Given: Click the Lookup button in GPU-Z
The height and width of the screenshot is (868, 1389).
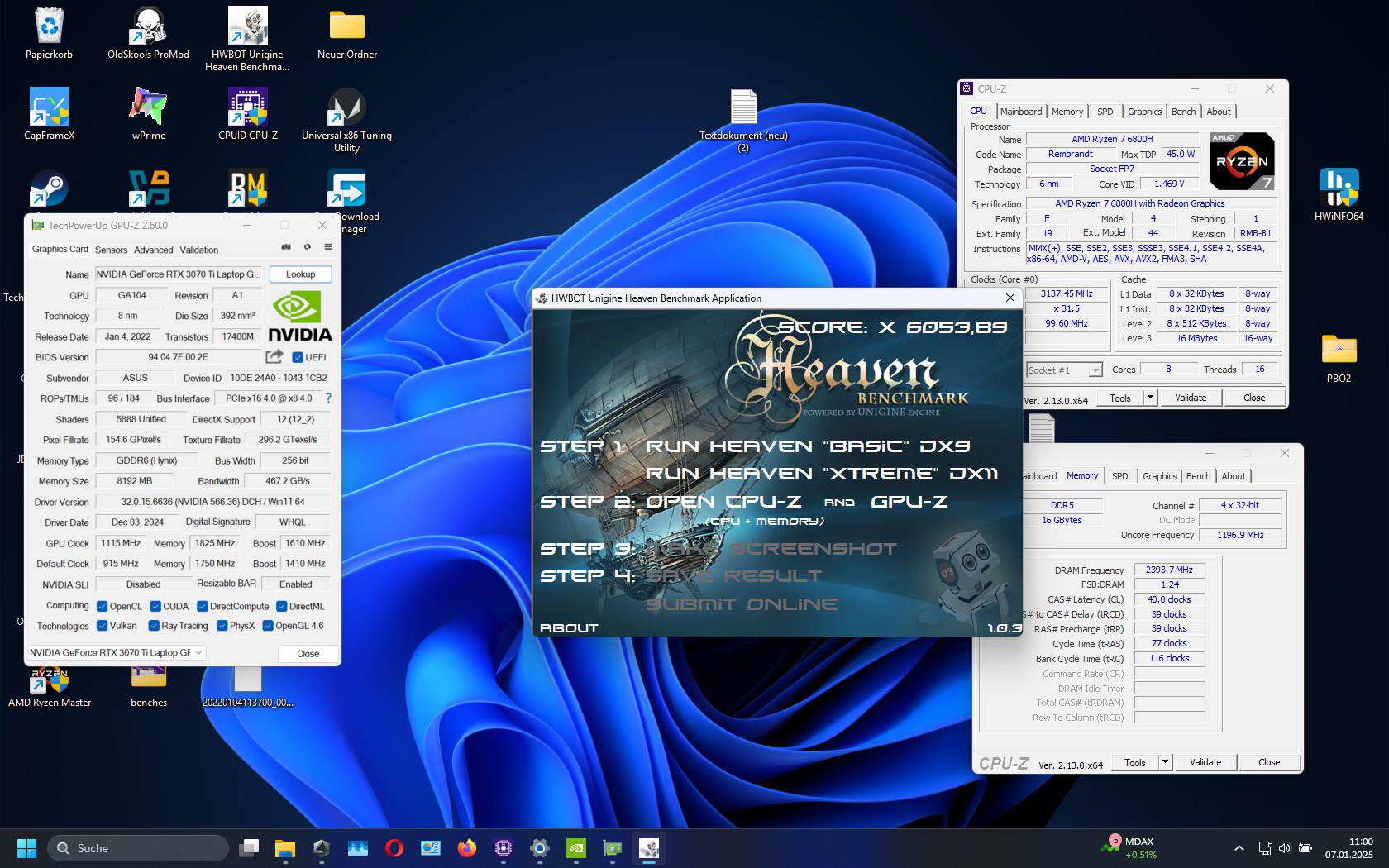Looking at the screenshot, I should [x=300, y=274].
